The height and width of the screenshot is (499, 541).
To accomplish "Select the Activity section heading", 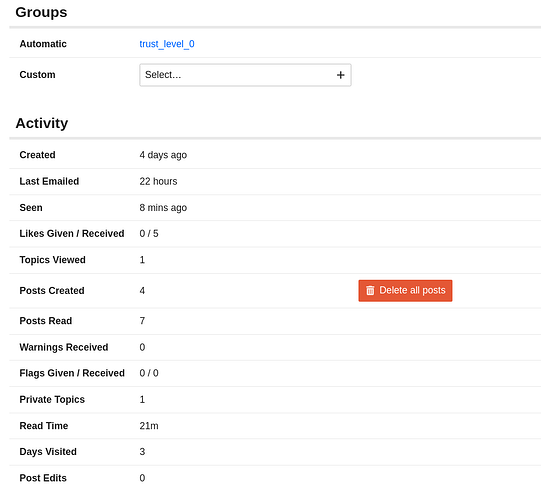I will 42,123.
